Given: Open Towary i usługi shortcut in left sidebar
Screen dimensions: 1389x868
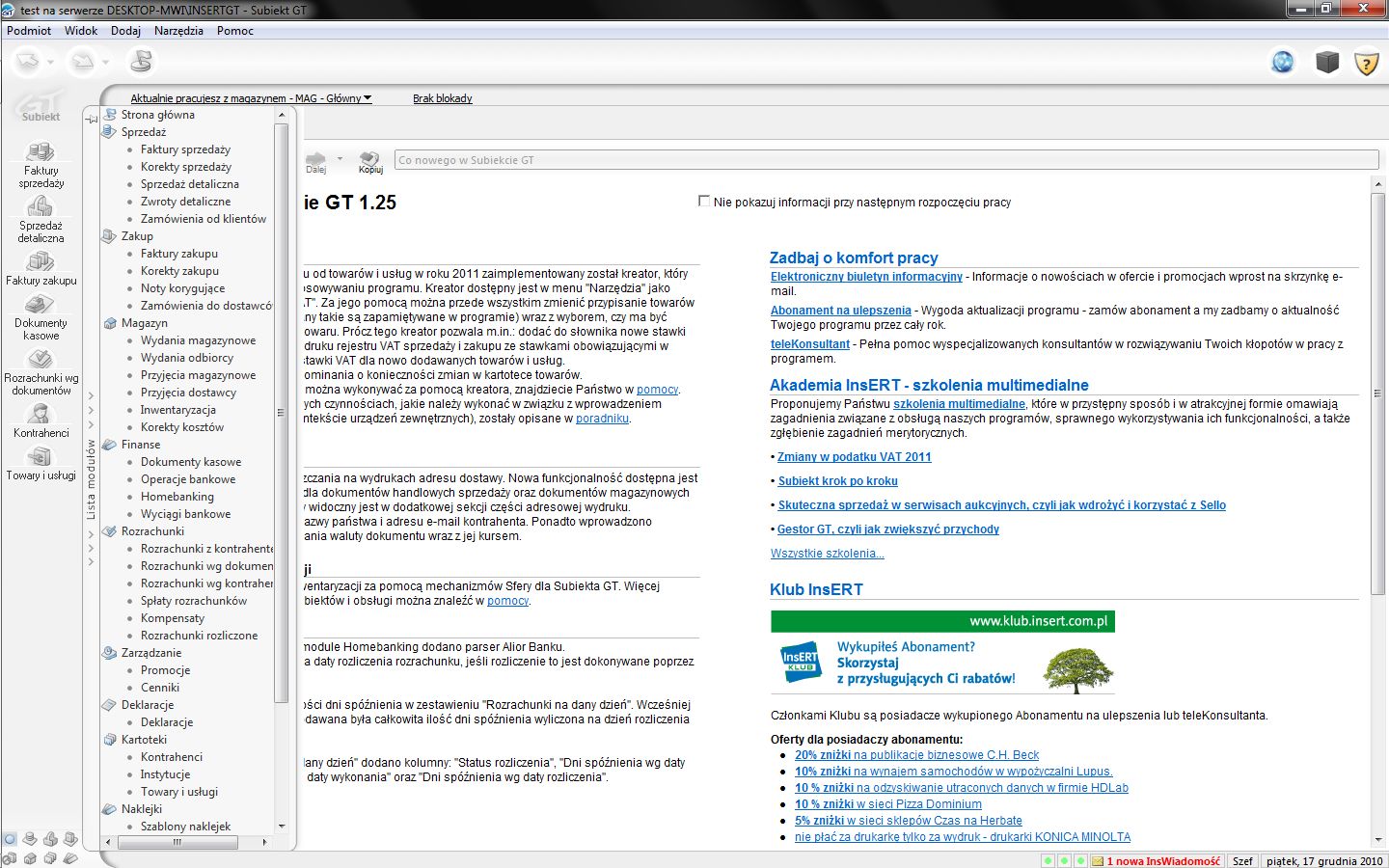Looking at the screenshot, I should (41, 463).
